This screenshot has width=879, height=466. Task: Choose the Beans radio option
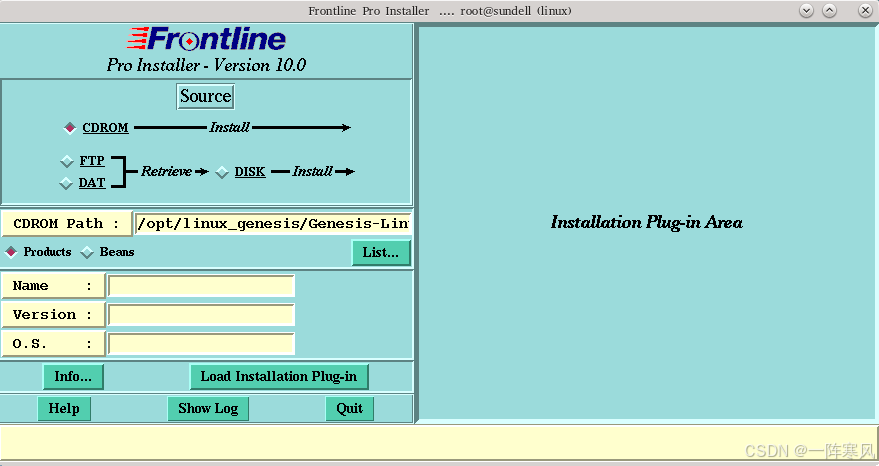(87, 252)
